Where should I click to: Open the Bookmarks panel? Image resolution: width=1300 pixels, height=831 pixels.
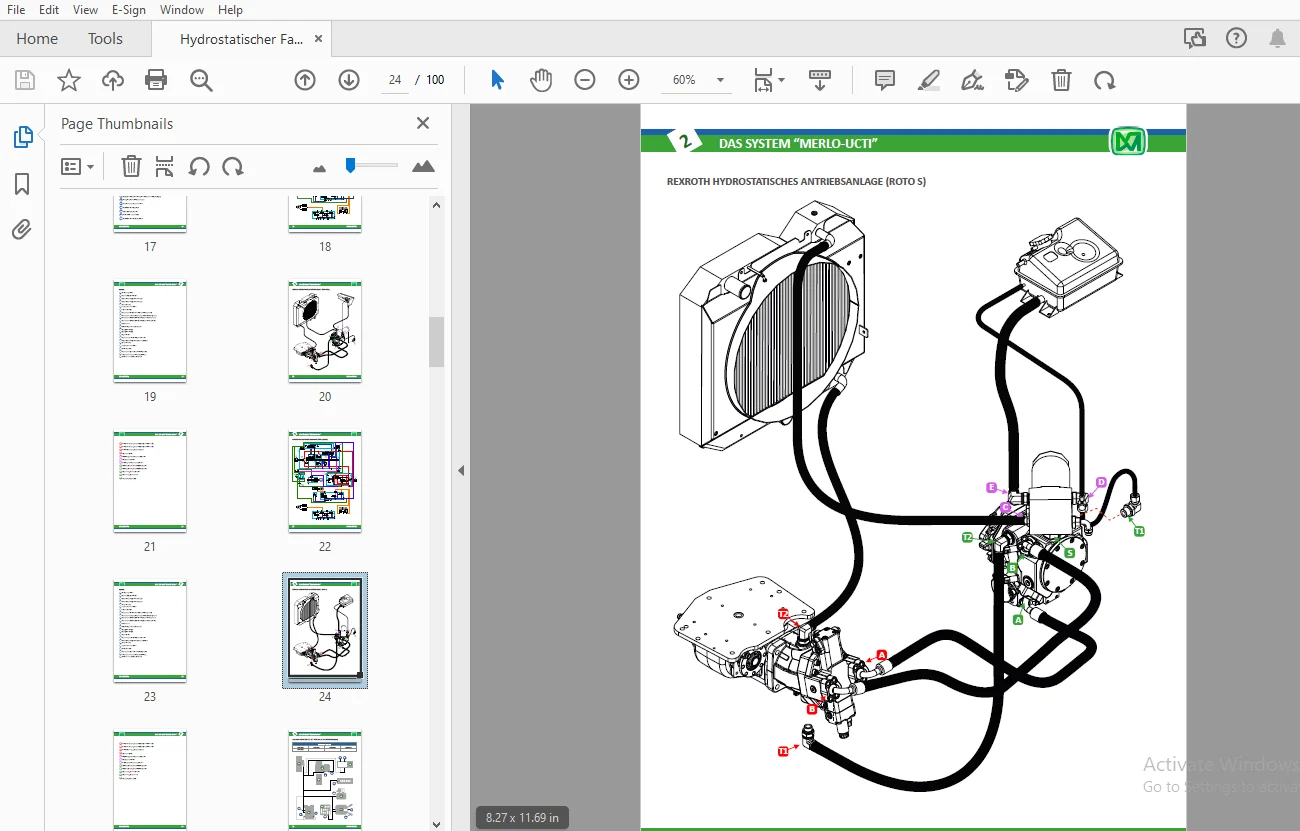(22, 184)
